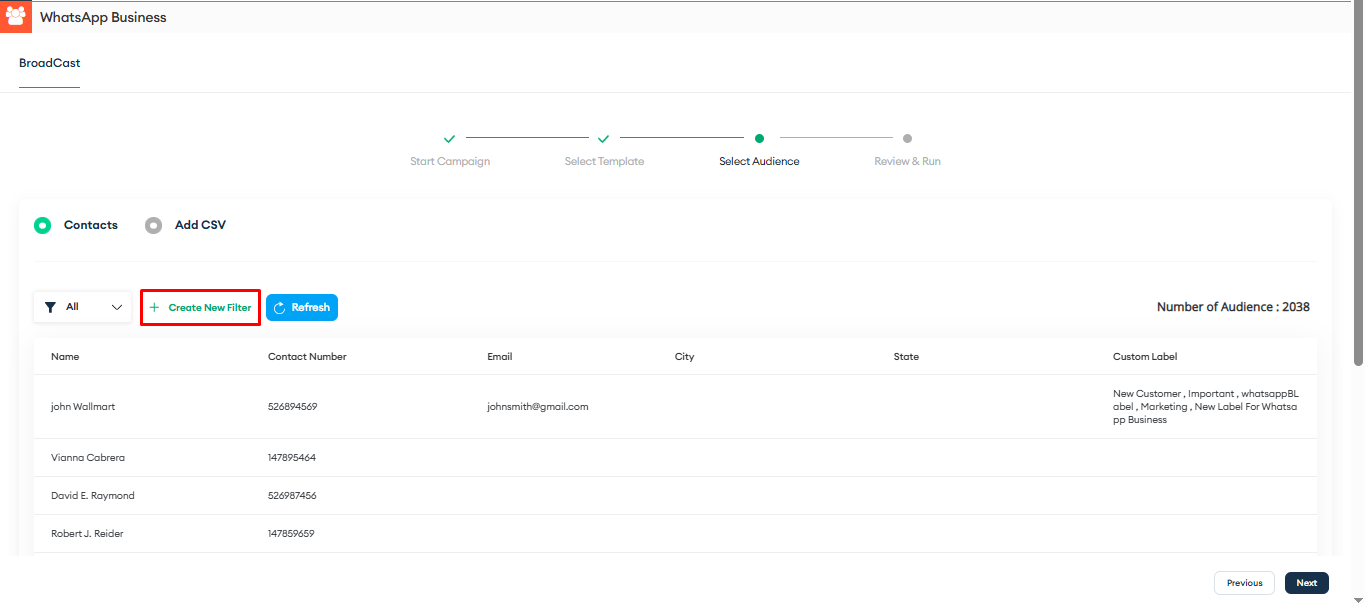Click the Review & Run grey step dot
The height and width of the screenshot is (604, 1365).
[x=907, y=139]
